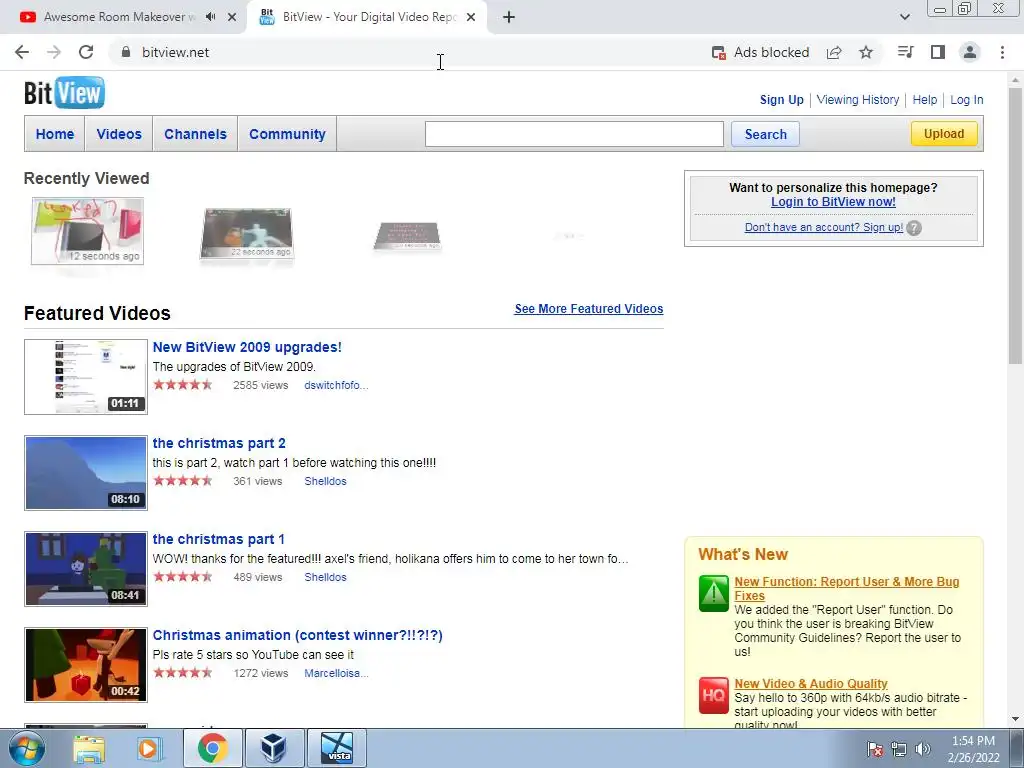Open recently viewed 12 seconds ago thumbnail
This screenshot has height=768, width=1024.
tap(88, 231)
